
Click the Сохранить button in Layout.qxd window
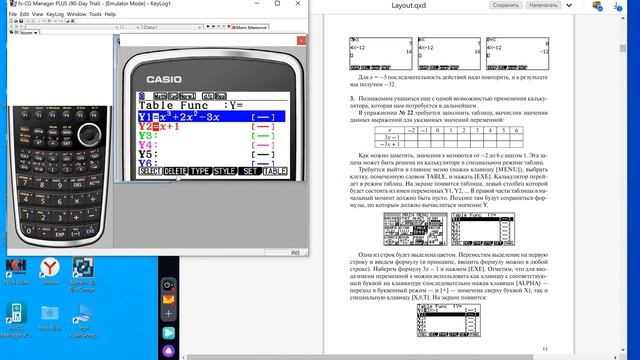[506, 5]
